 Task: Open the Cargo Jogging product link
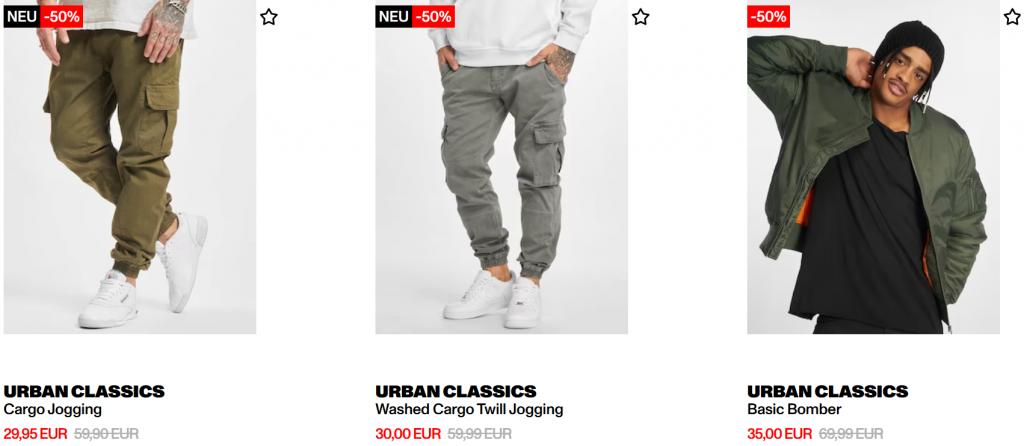53,410
